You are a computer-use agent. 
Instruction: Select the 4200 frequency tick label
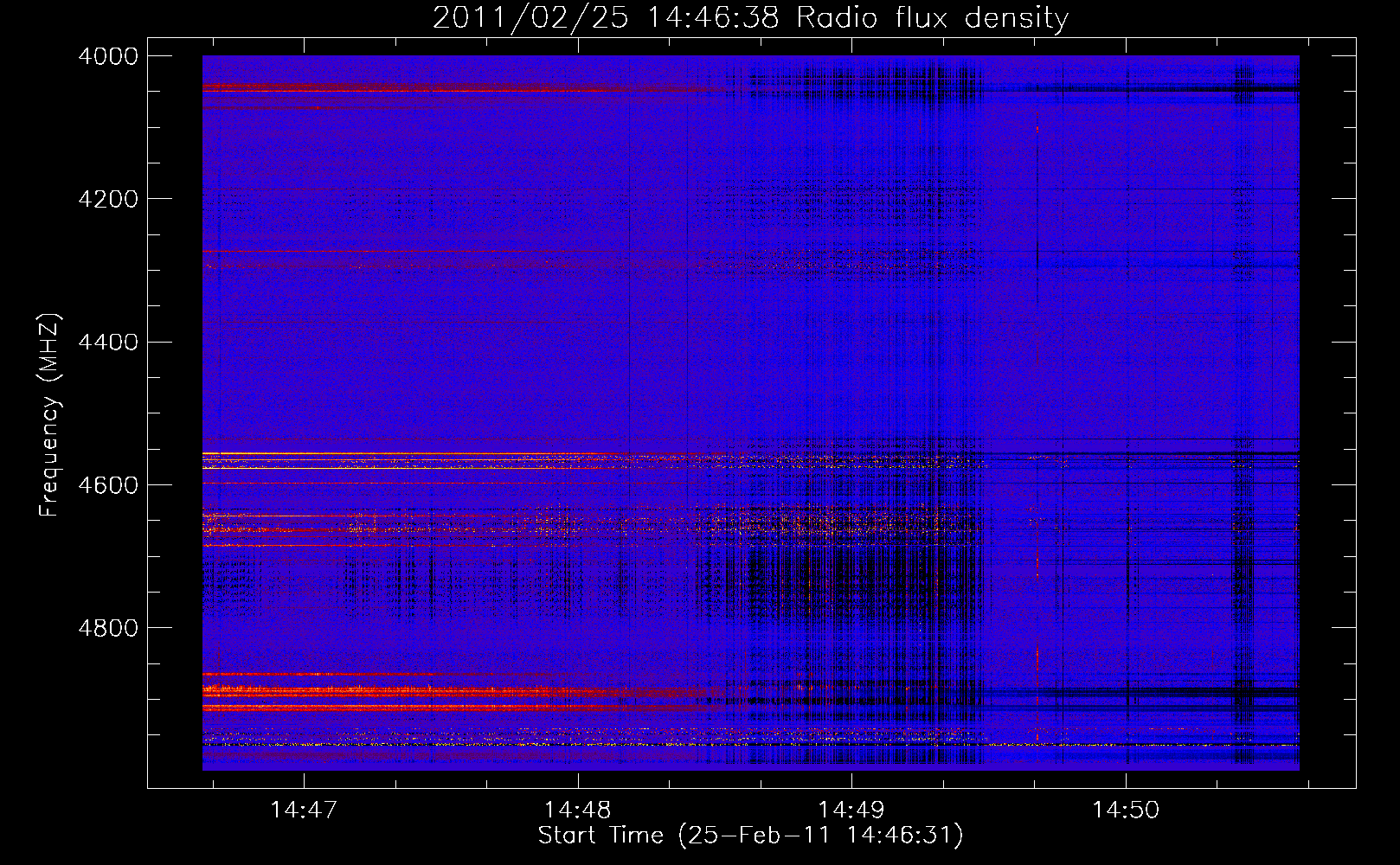(108, 199)
